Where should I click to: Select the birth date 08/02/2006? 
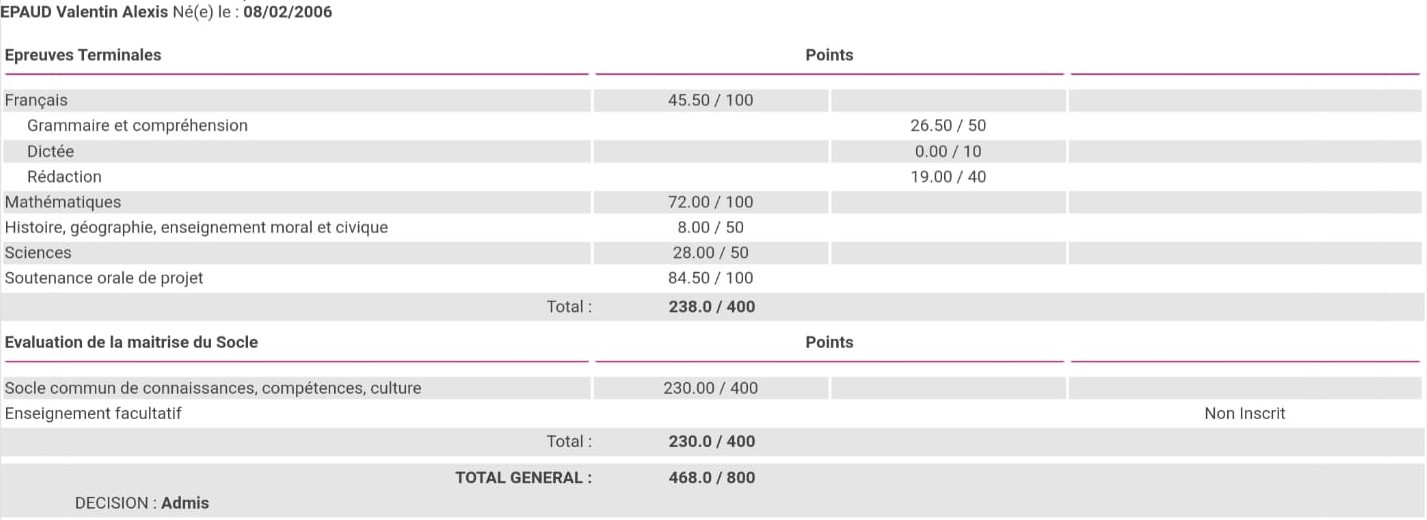click(288, 12)
